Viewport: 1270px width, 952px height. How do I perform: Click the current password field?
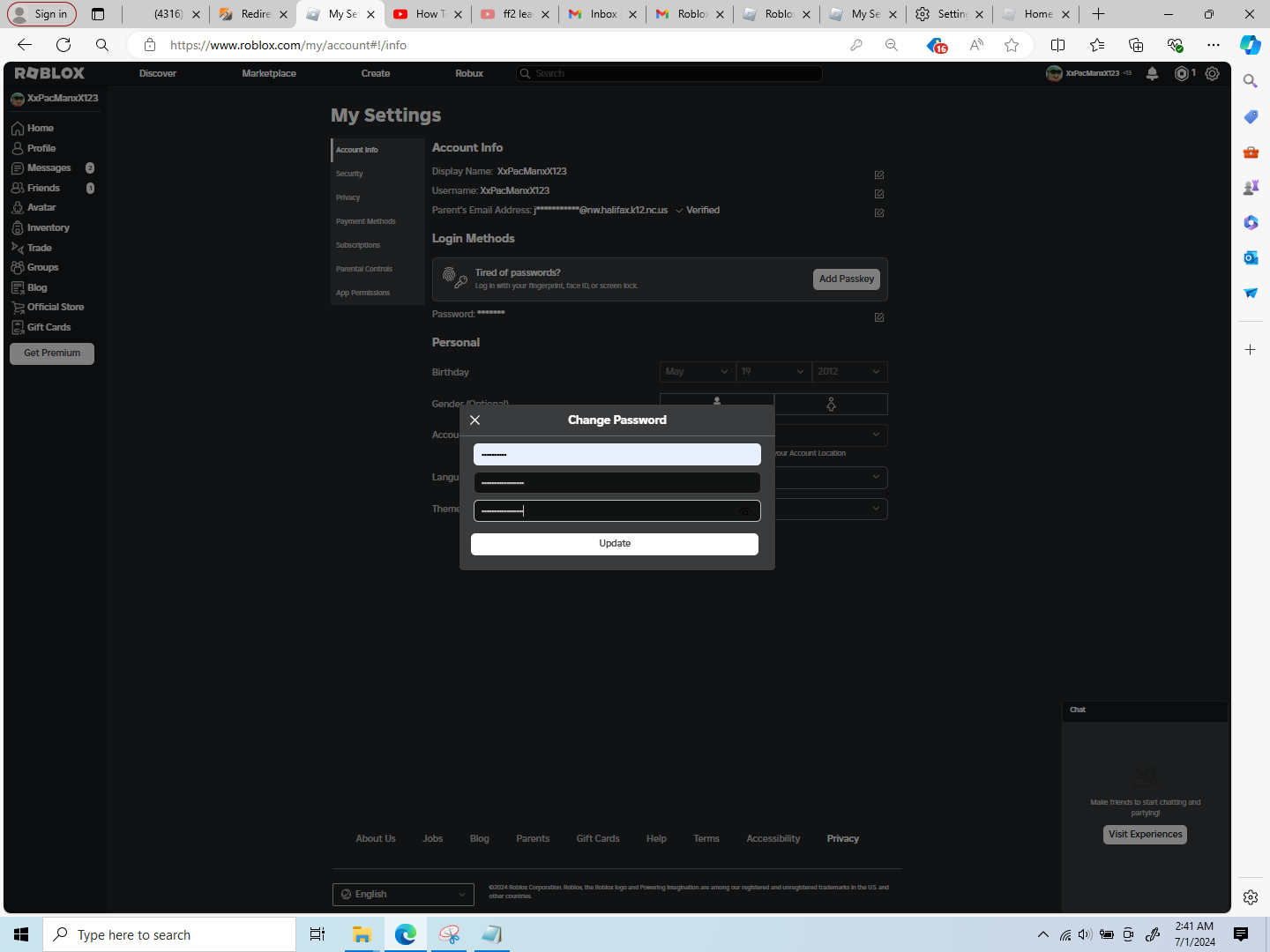point(617,455)
